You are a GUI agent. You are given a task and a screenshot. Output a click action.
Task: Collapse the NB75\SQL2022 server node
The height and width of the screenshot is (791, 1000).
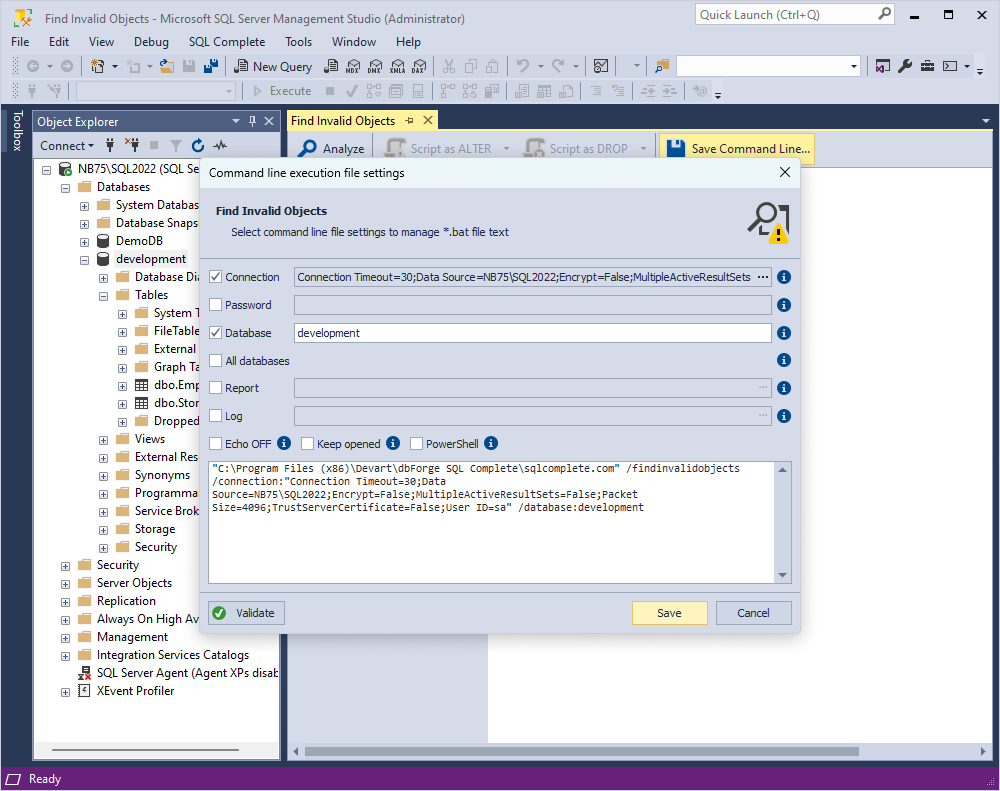click(x=46, y=170)
